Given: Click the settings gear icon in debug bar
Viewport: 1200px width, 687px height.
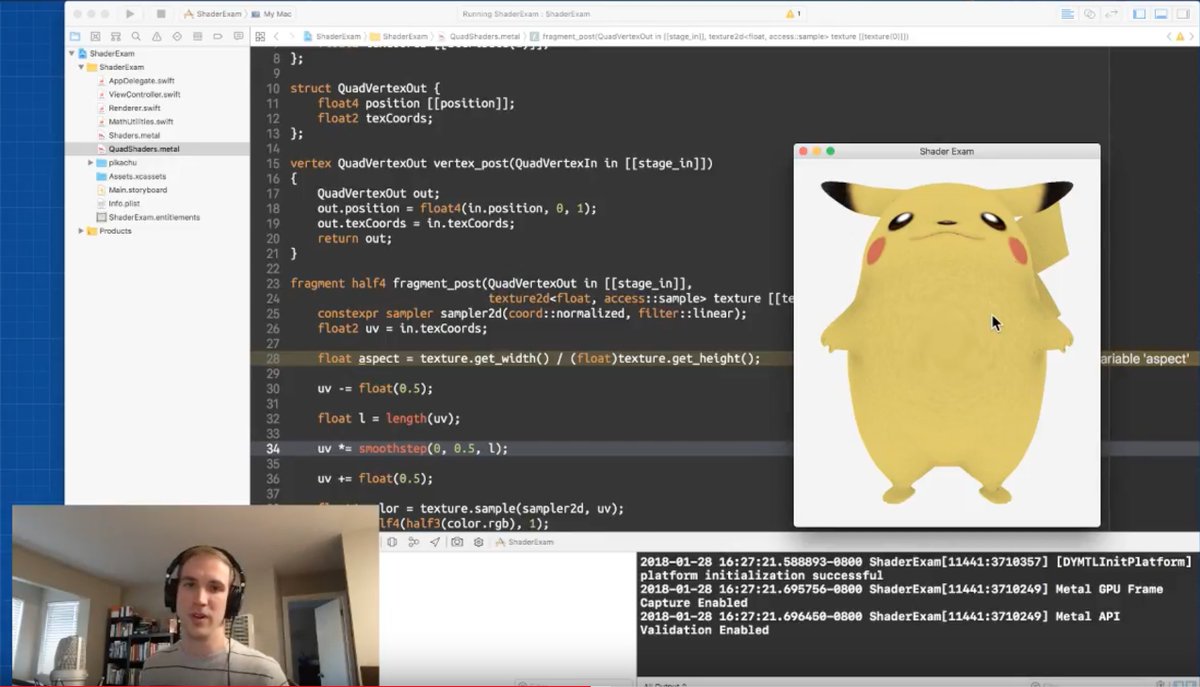Looking at the screenshot, I should tap(478, 542).
